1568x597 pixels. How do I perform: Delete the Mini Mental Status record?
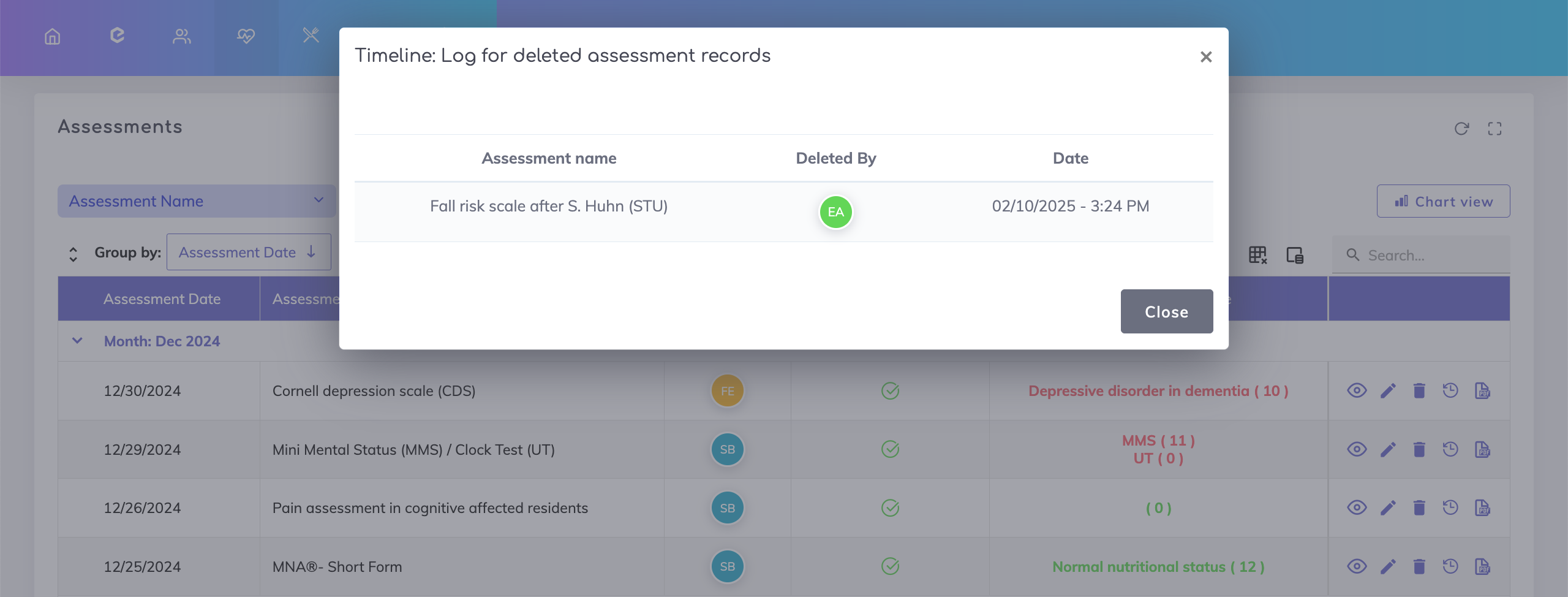[1419, 449]
